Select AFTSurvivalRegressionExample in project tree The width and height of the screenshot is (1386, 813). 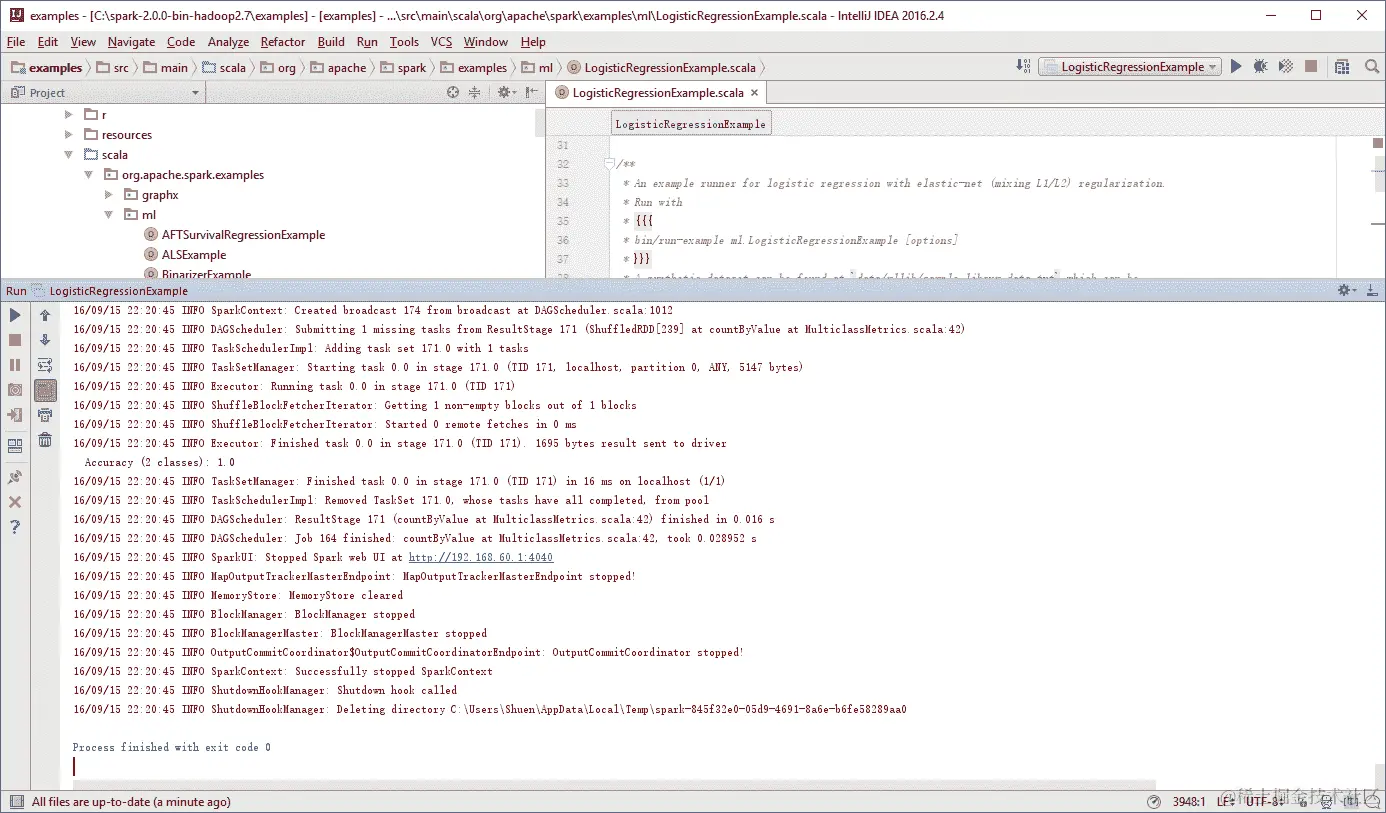234,235
